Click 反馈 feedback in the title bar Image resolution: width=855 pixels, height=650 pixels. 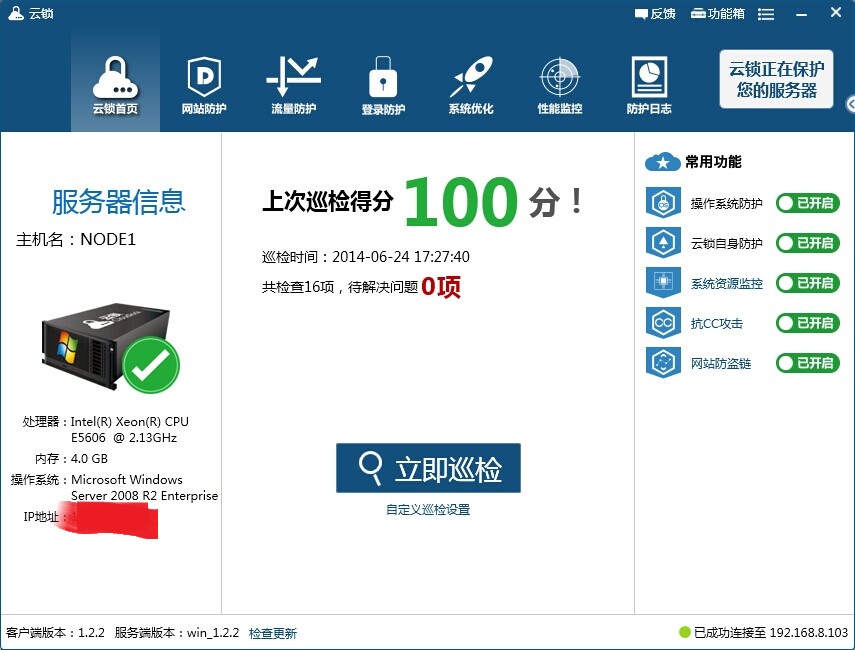655,14
